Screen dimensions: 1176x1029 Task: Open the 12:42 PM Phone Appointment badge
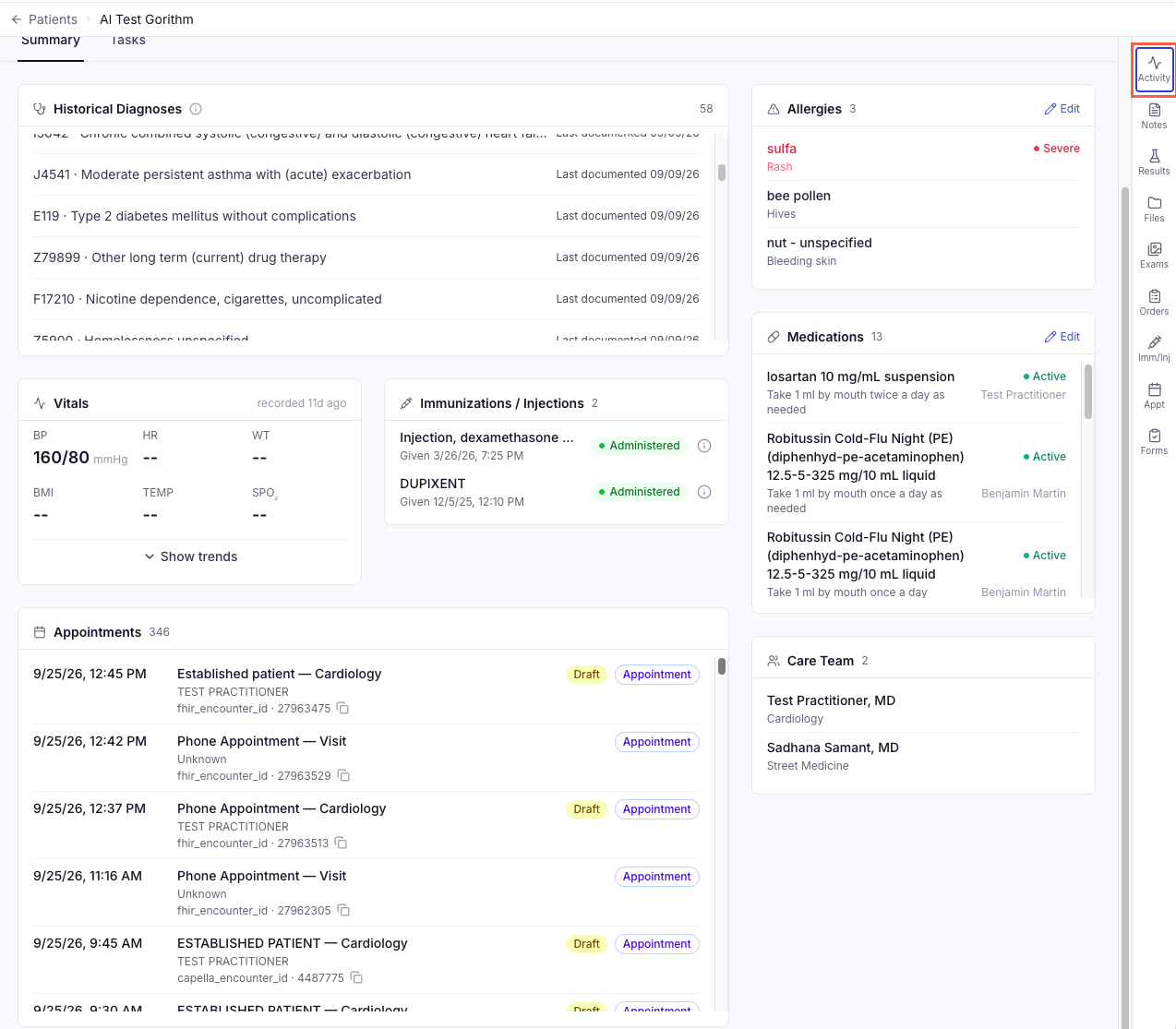point(656,742)
